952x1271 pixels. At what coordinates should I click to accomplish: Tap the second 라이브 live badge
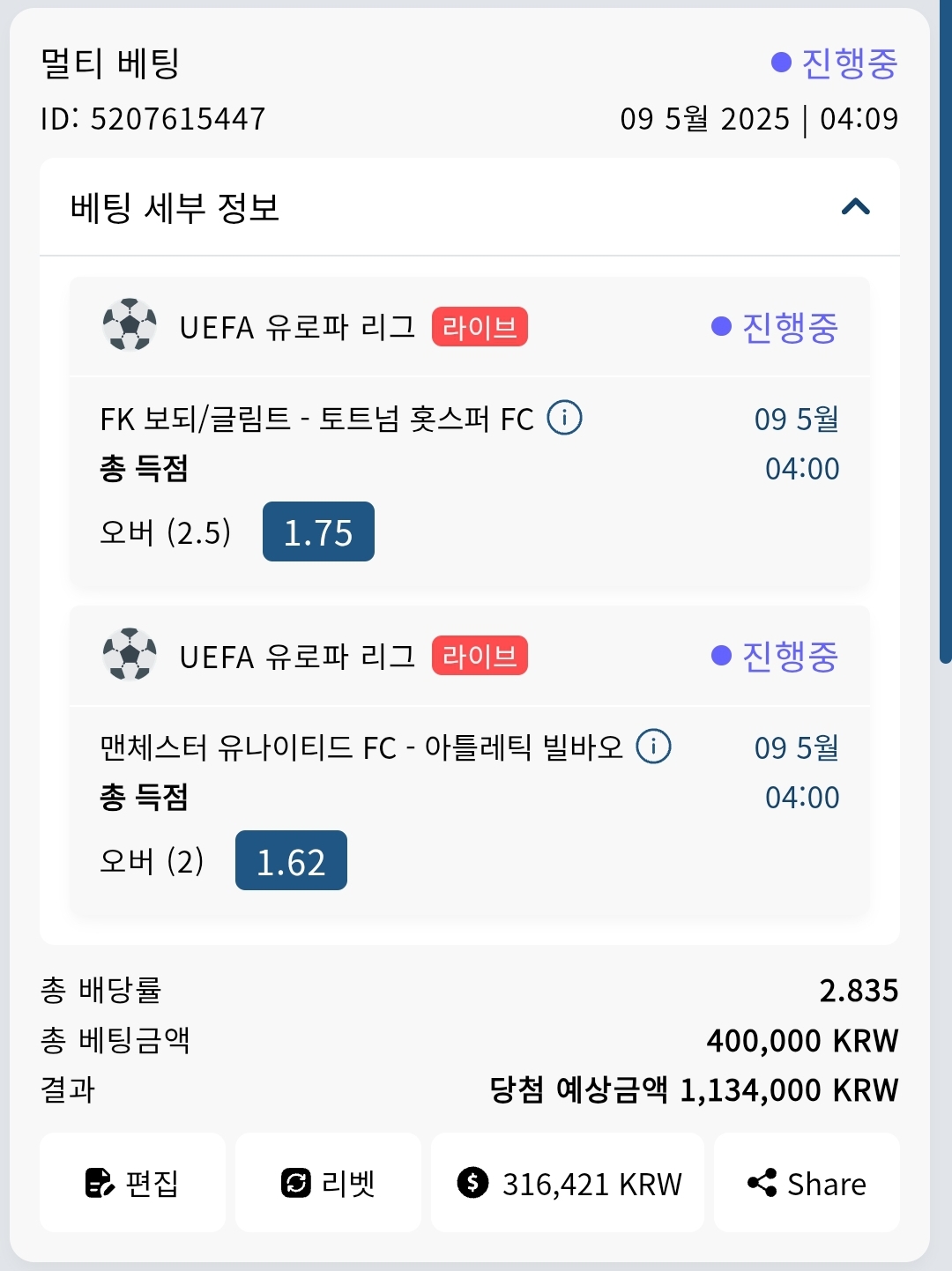click(x=480, y=656)
